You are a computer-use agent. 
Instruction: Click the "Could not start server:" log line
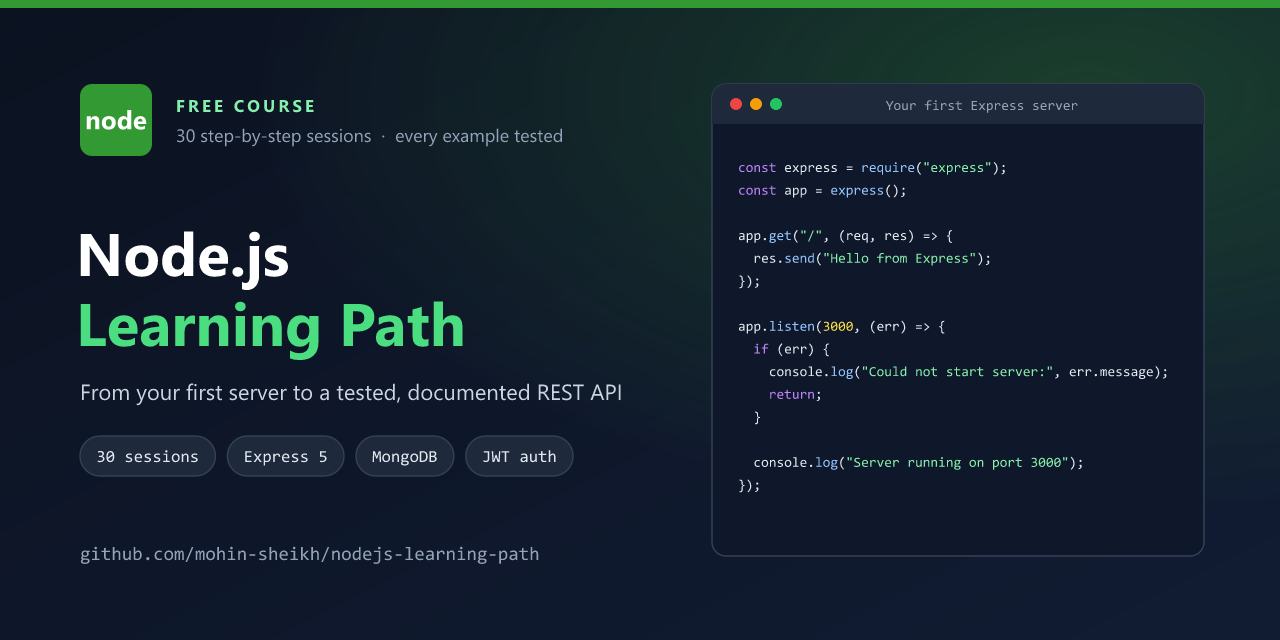click(969, 372)
